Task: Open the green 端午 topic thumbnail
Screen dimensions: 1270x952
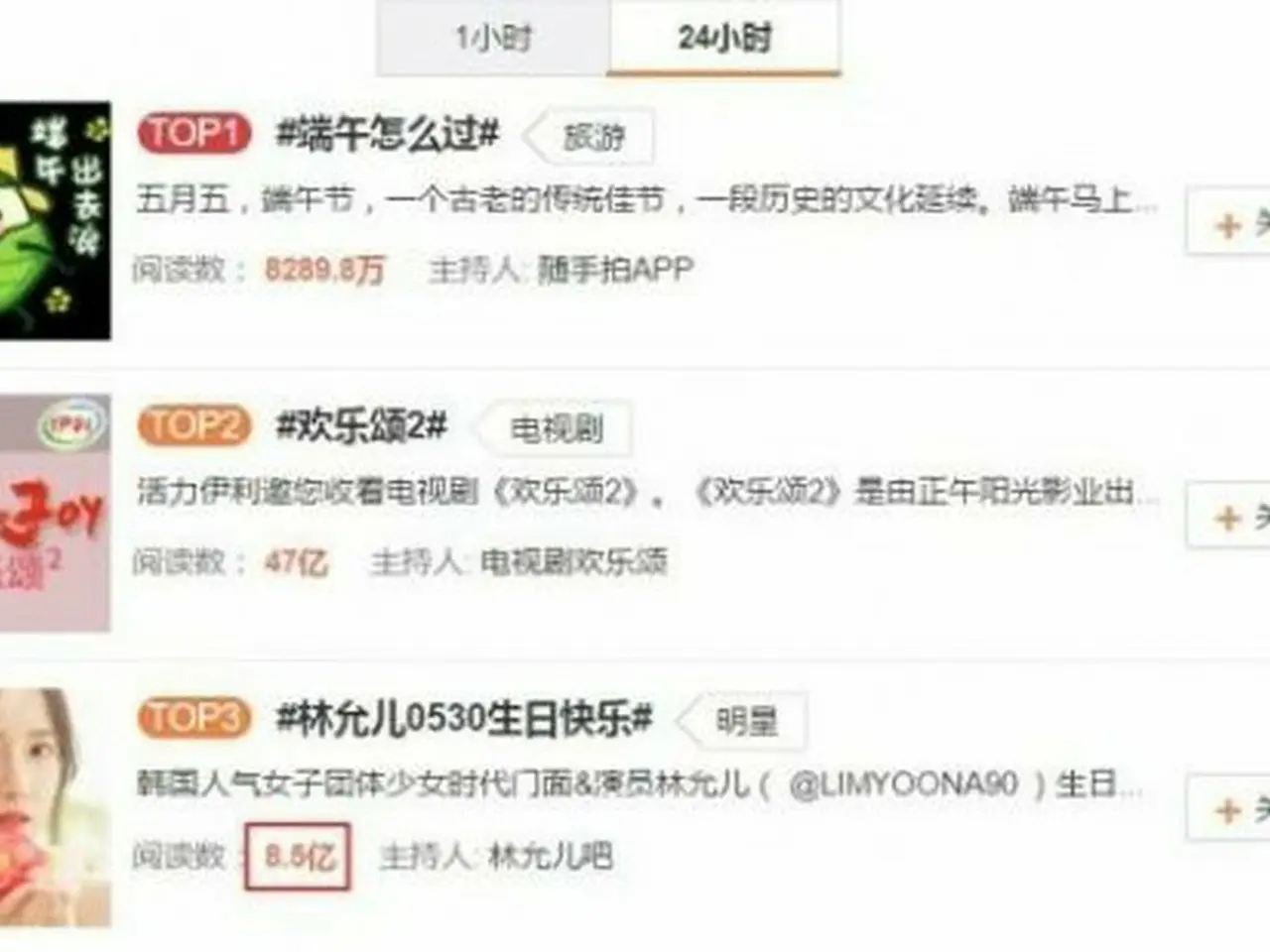Action: tap(55, 221)
